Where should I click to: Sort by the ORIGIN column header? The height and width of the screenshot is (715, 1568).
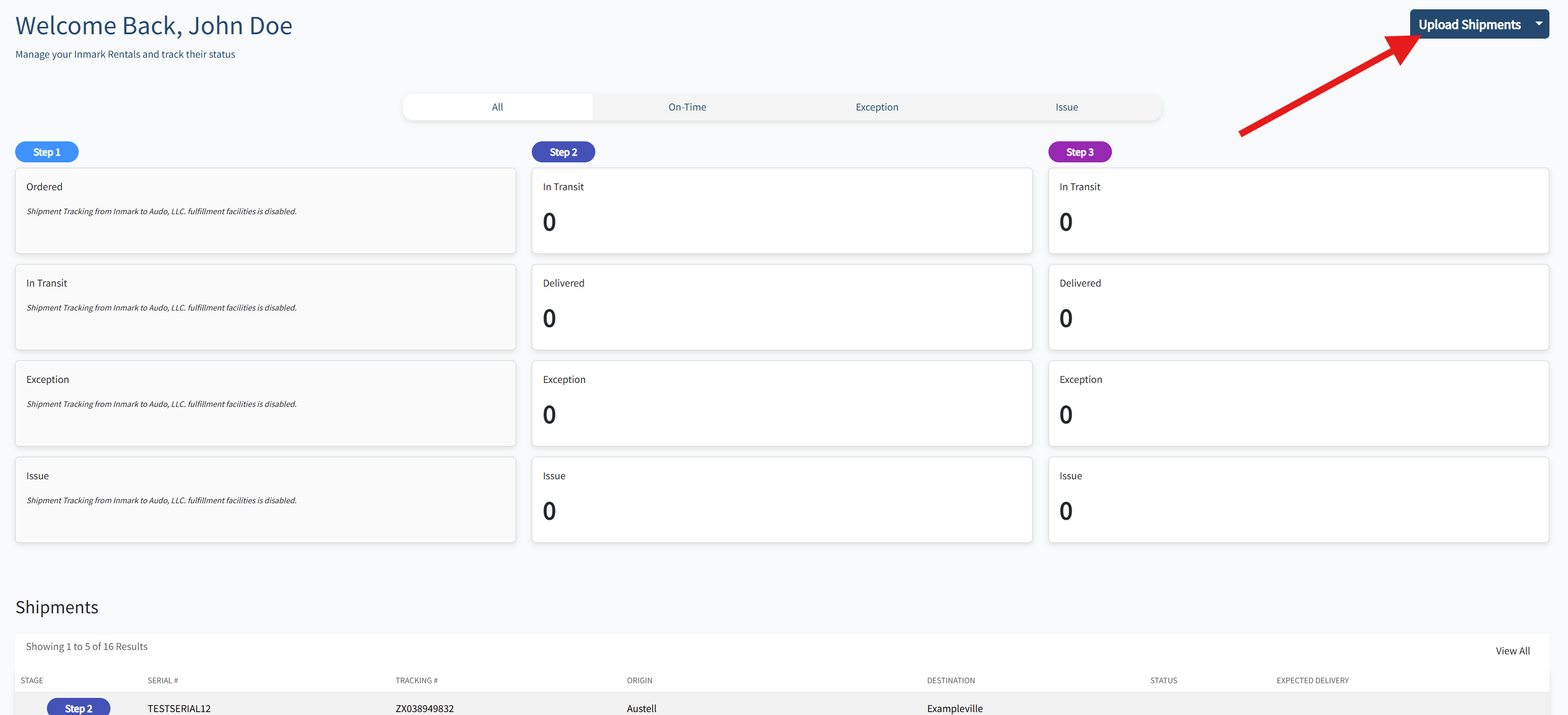coord(639,680)
